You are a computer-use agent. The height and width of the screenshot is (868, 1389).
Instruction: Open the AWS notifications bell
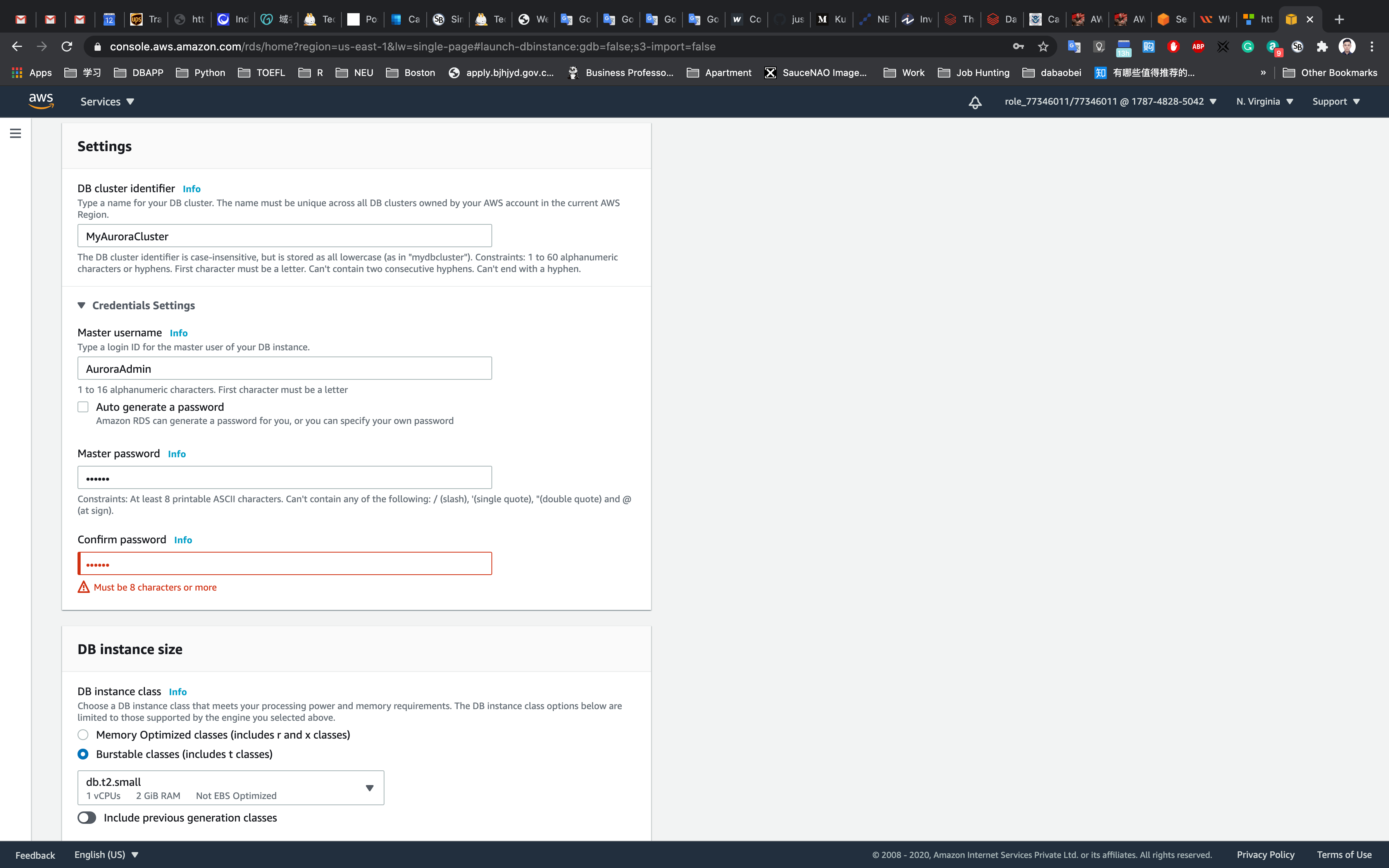pos(975,102)
